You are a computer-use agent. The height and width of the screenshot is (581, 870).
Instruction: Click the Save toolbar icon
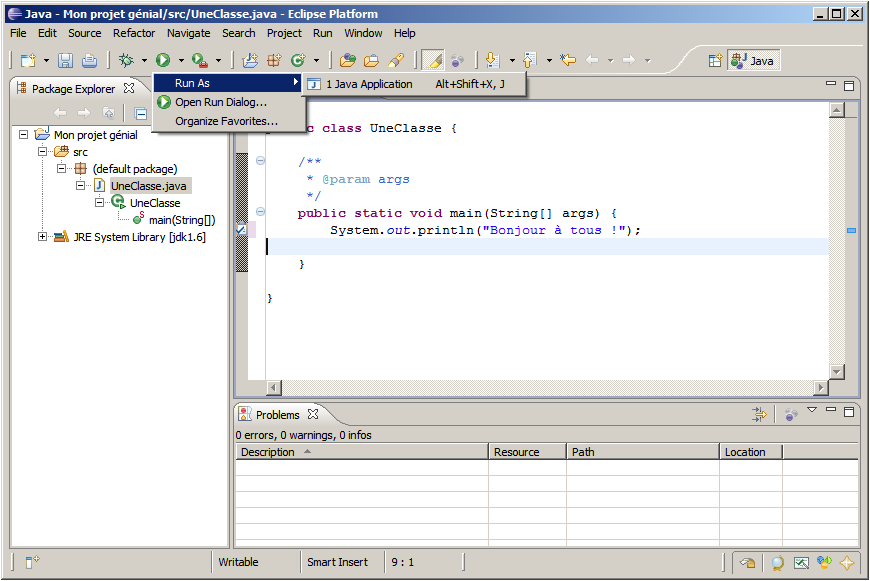pyautogui.click(x=65, y=61)
